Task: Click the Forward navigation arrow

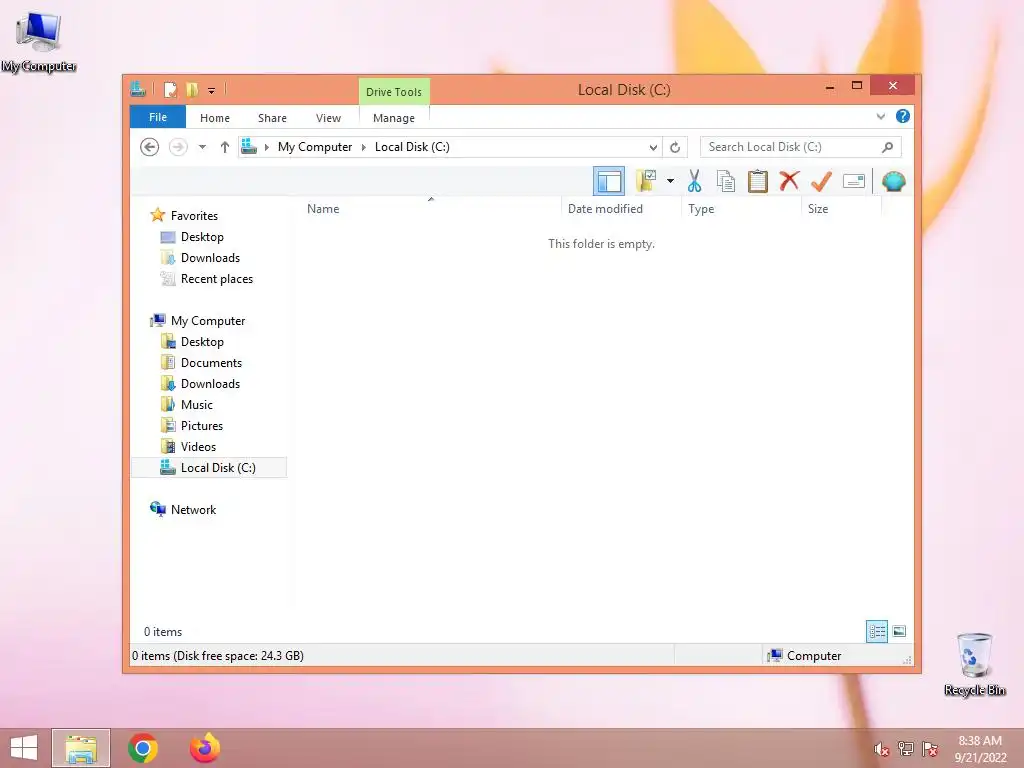Action: tap(178, 147)
